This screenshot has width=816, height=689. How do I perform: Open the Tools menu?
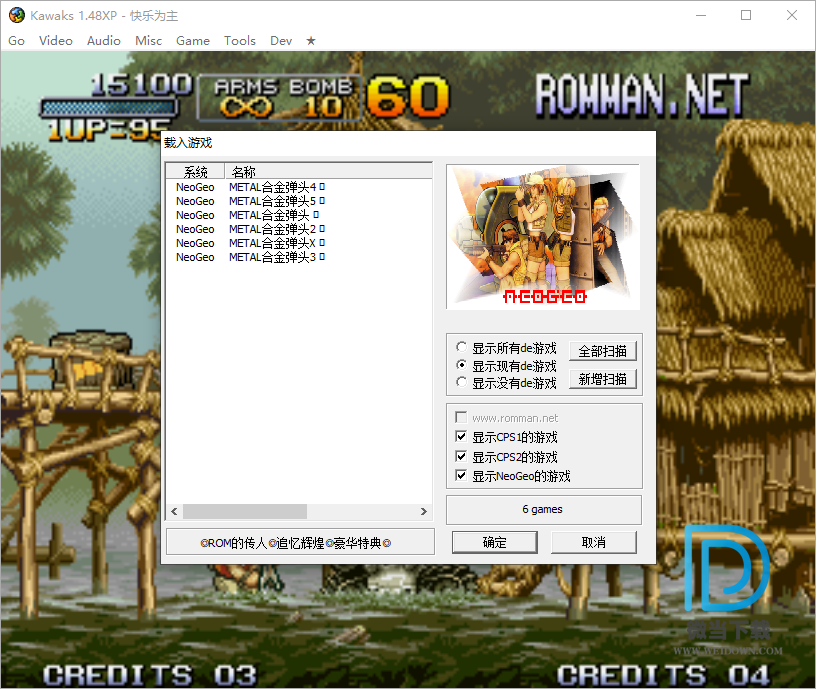coord(239,41)
